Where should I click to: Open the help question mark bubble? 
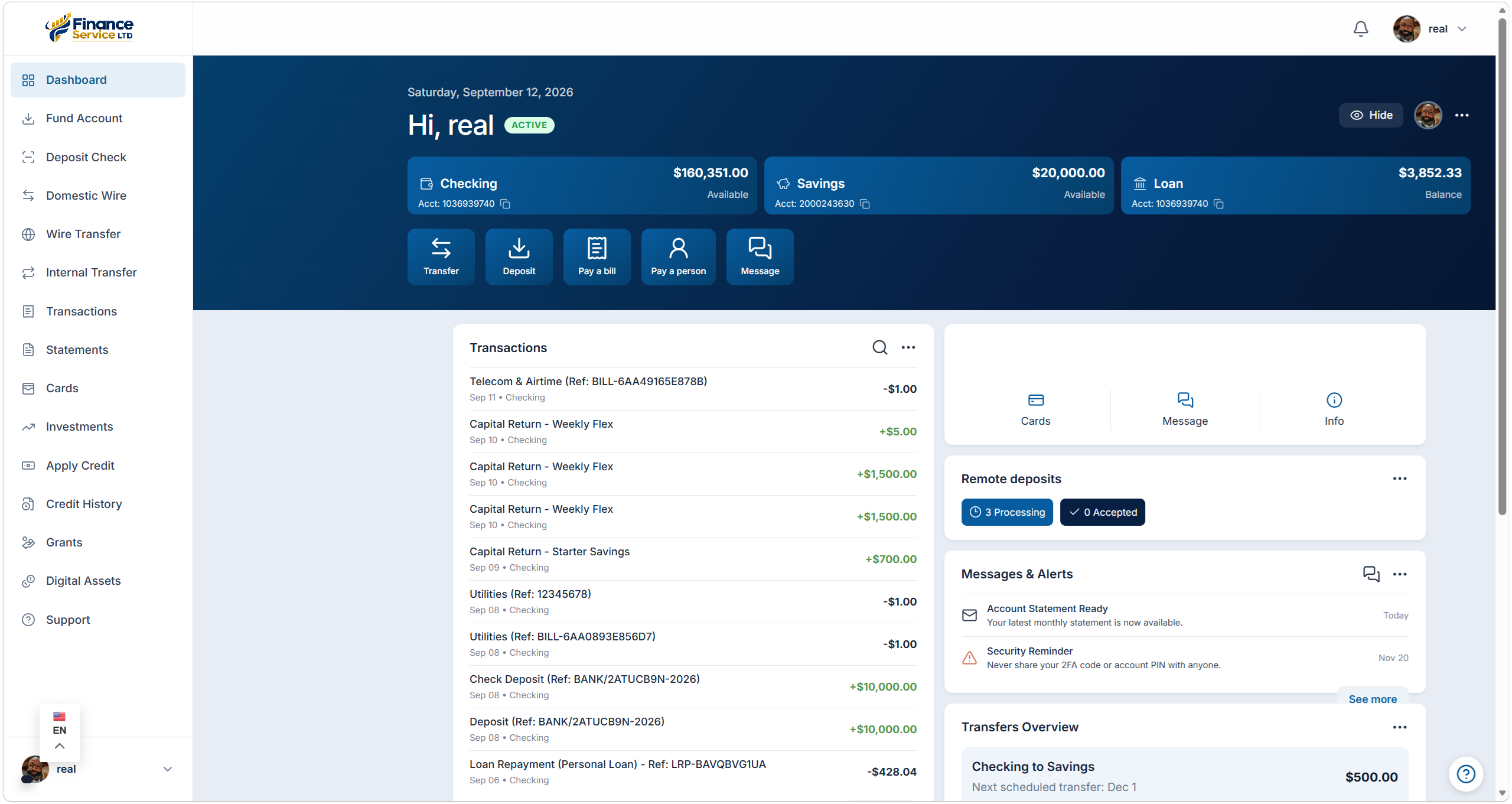1465,773
